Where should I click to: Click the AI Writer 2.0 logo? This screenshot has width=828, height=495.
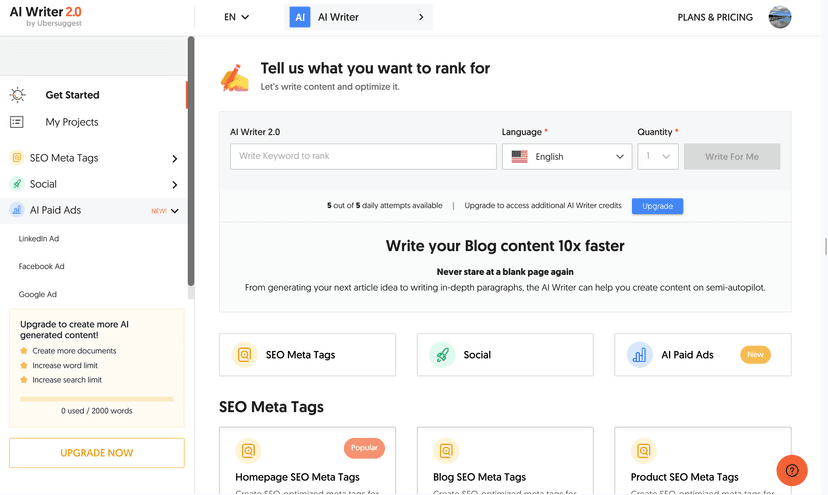click(46, 16)
